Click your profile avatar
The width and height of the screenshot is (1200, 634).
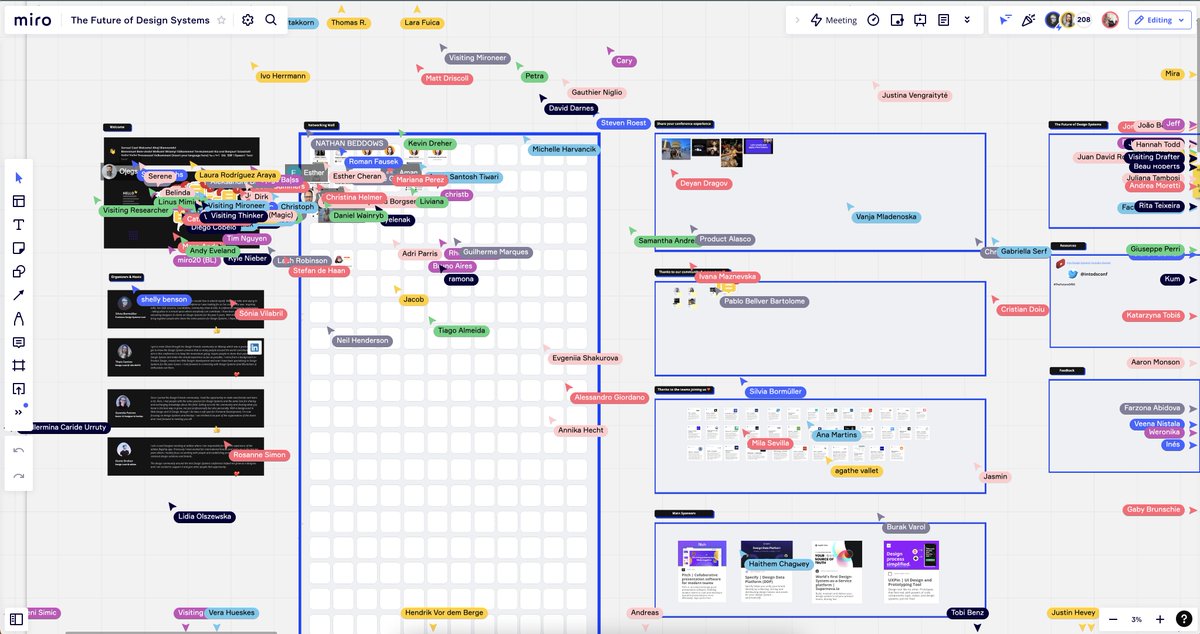coord(1110,20)
